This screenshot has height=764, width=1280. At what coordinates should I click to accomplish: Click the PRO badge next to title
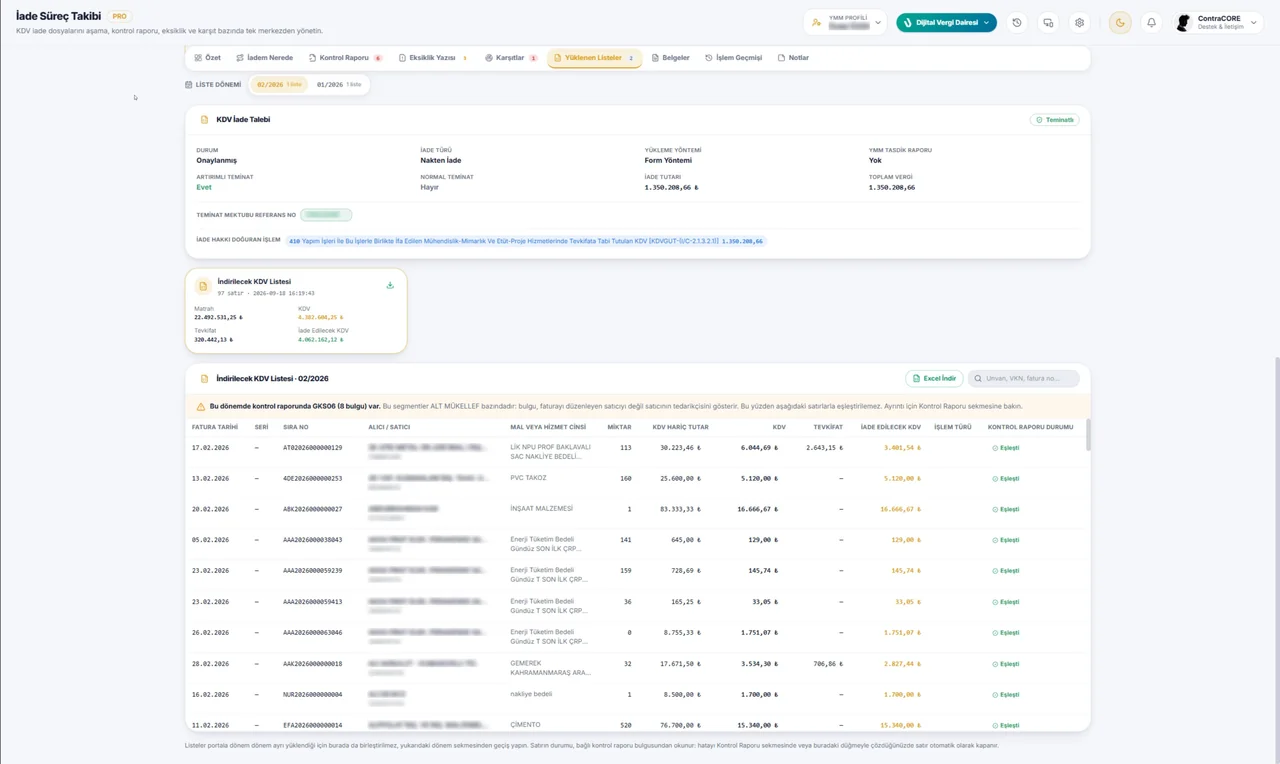coord(119,16)
